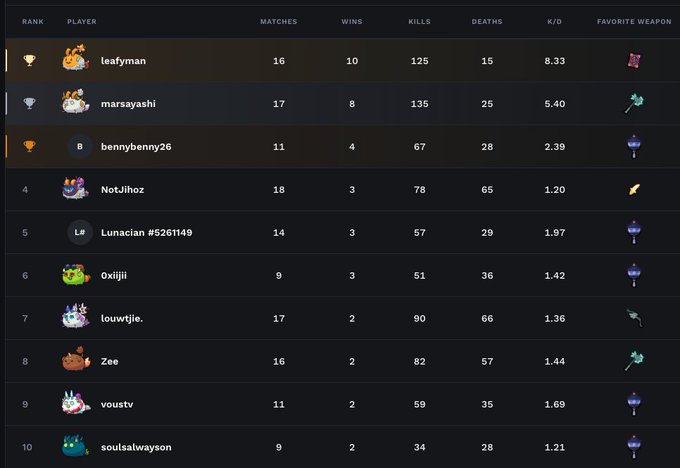Sort by the MATCHES column header

[x=279, y=21]
